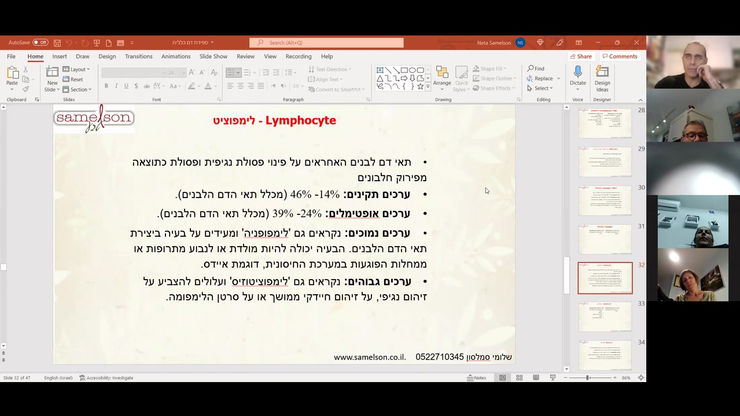The image size is (740, 416).
Task: Toggle the Justify alignment icon
Action: tap(261, 86)
